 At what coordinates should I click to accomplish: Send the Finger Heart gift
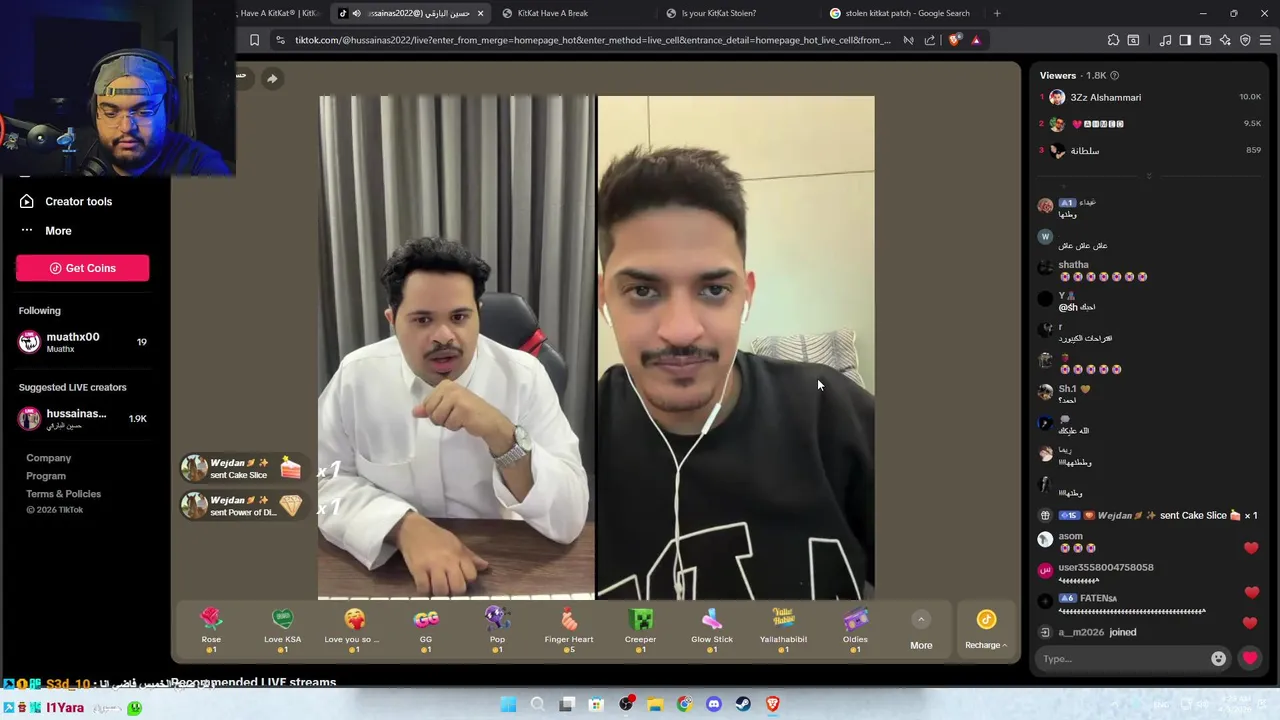tap(569, 630)
